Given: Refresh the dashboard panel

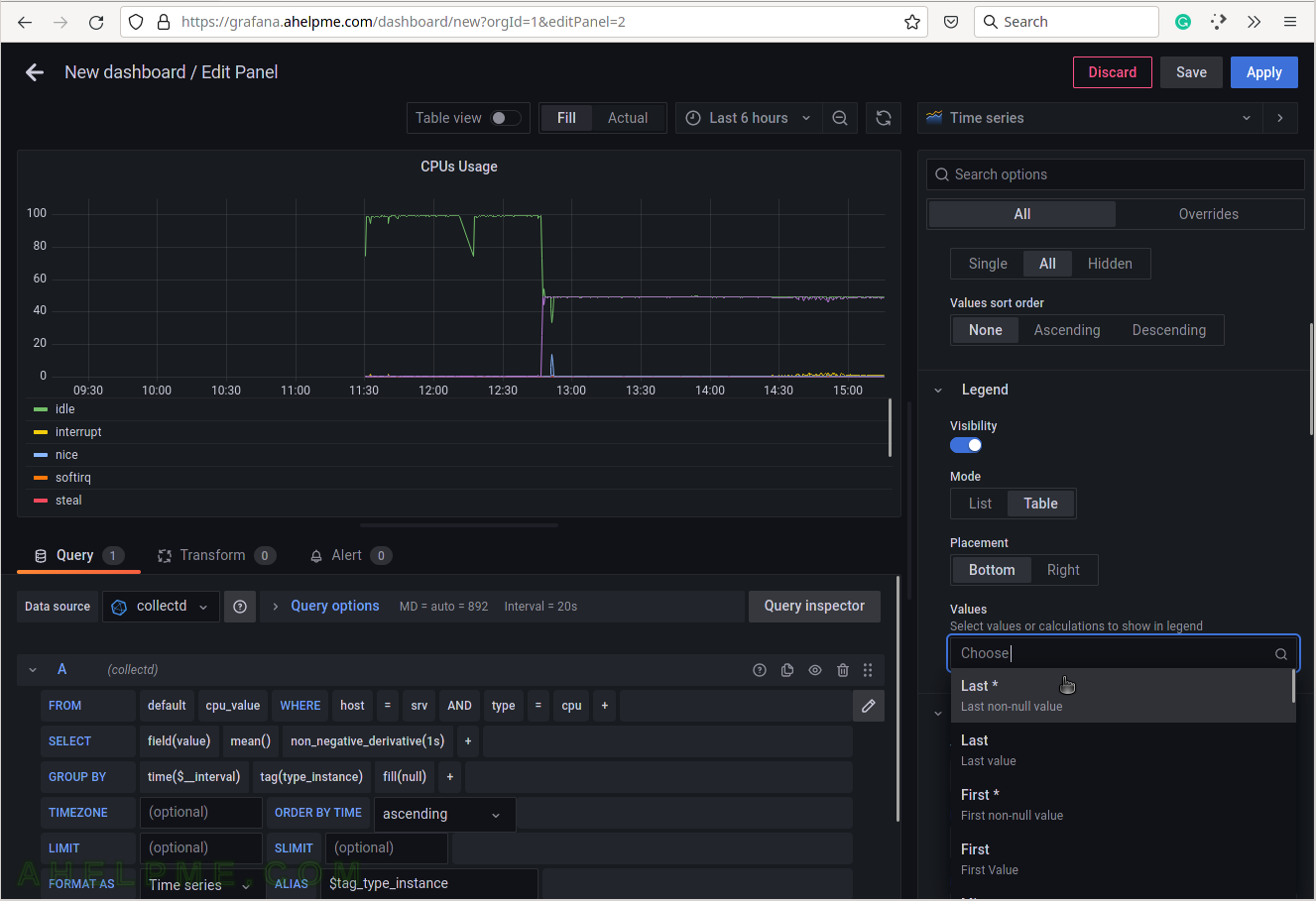Looking at the screenshot, I should 884,118.
